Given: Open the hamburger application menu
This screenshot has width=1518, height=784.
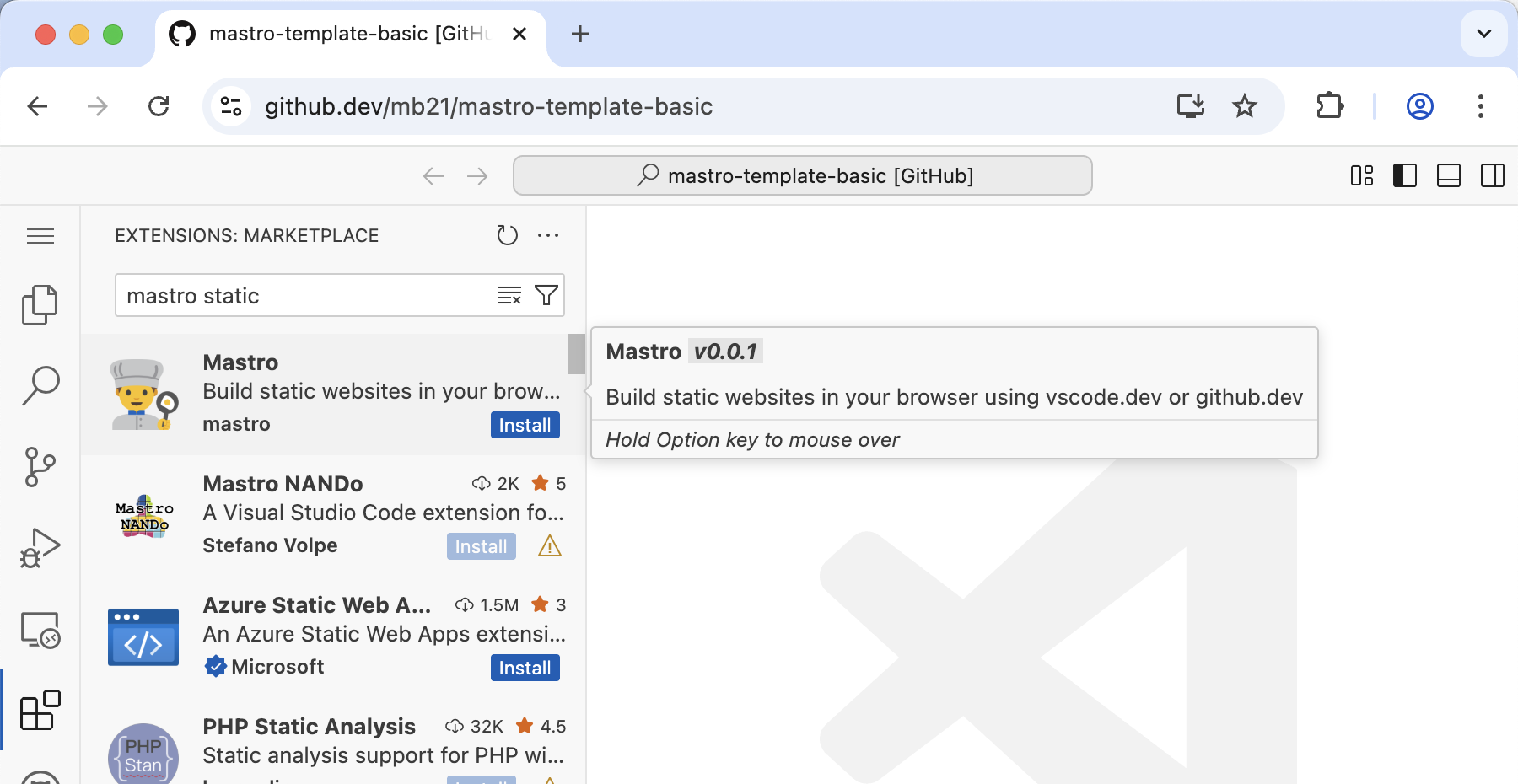Looking at the screenshot, I should coord(40,236).
